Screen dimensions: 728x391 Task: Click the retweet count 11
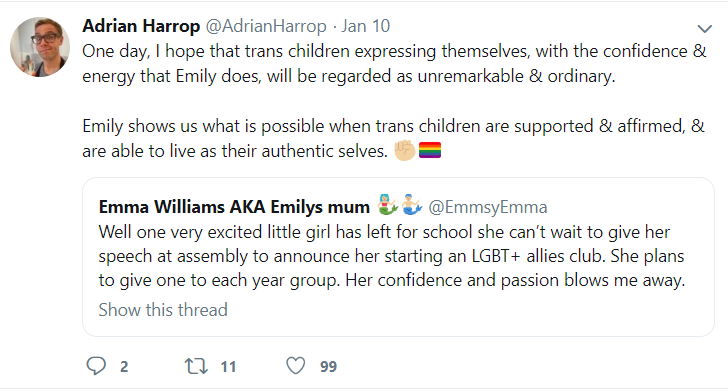228,366
